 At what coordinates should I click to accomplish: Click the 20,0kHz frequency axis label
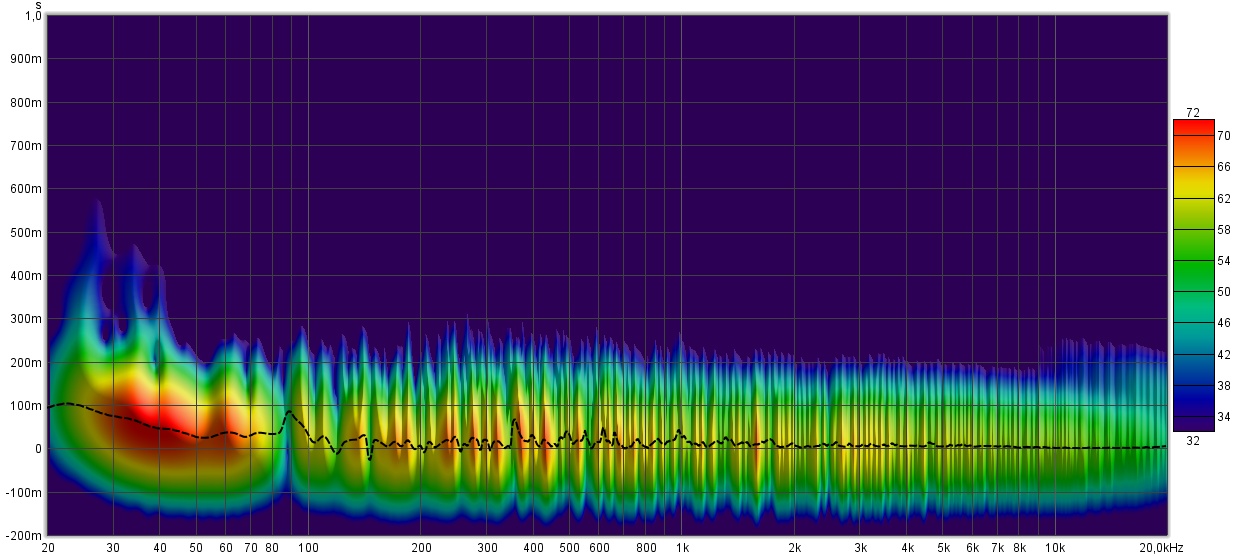(1162, 548)
